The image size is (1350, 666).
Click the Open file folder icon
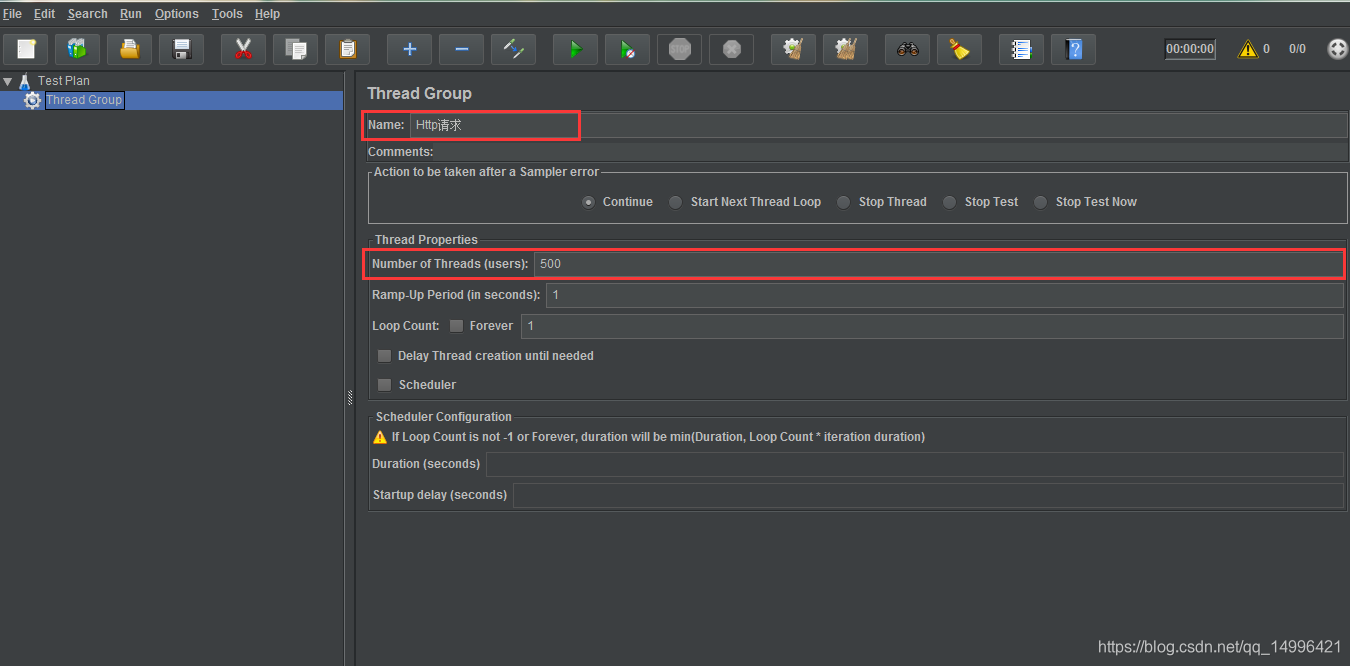[130, 49]
